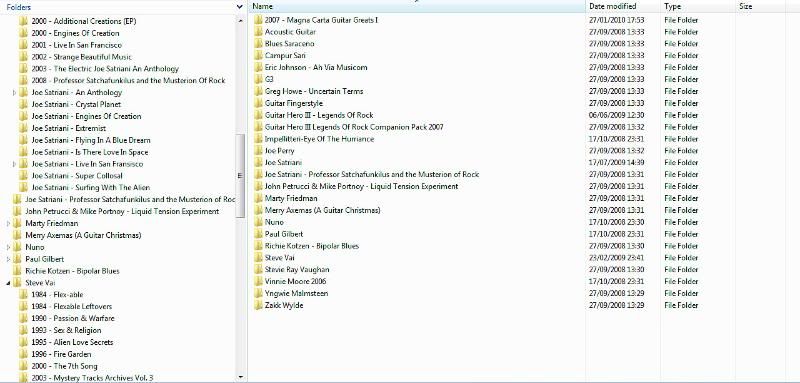Click the Blues Saraceno folder icon
This screenshot has width=800, height=383.
tap(258, 43)
